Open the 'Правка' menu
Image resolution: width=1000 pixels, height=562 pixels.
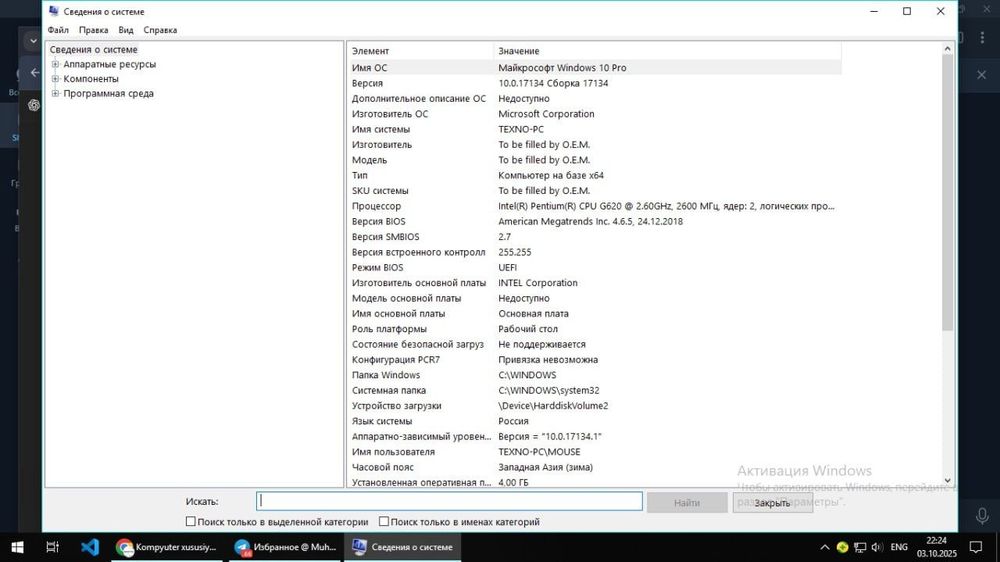(x=93, y=30)
